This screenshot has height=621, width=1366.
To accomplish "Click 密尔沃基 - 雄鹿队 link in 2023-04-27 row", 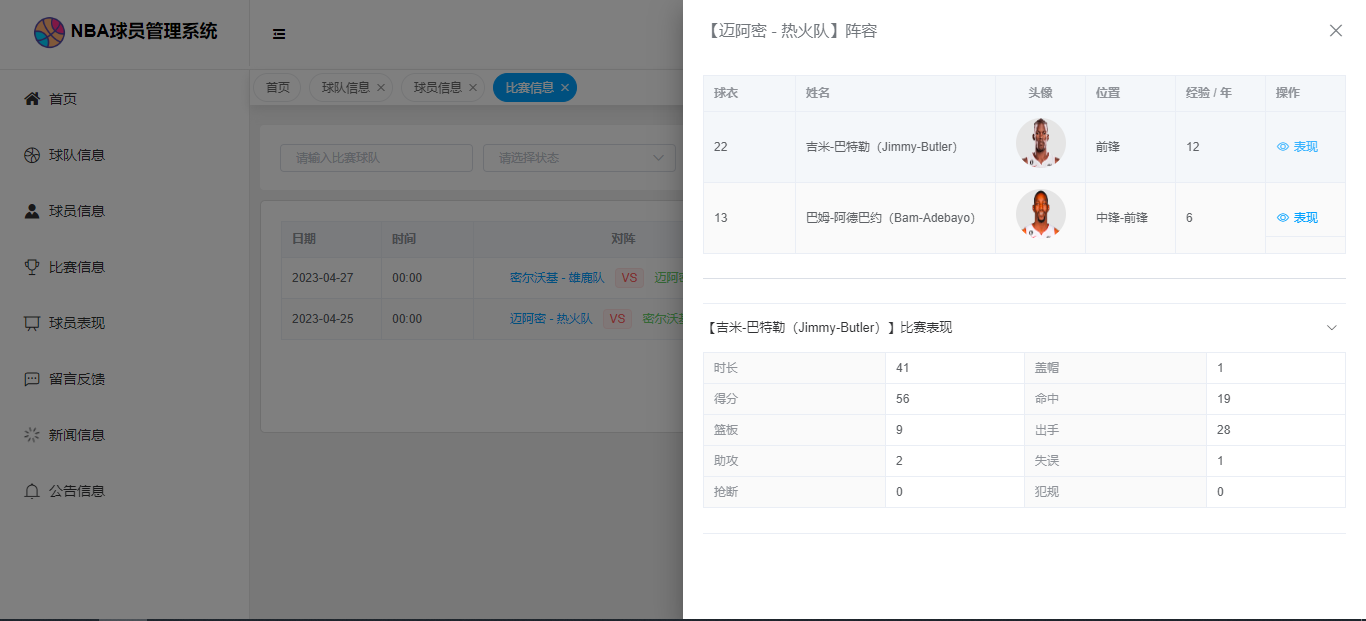I will [557, 278].
